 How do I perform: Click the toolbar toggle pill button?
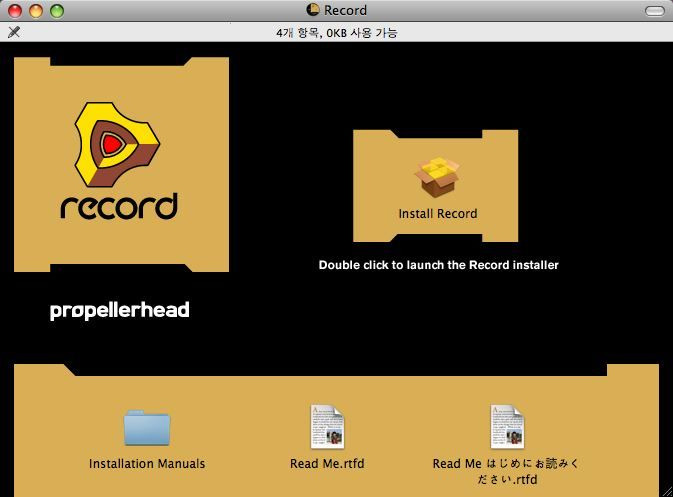click(x=655, y=11)
